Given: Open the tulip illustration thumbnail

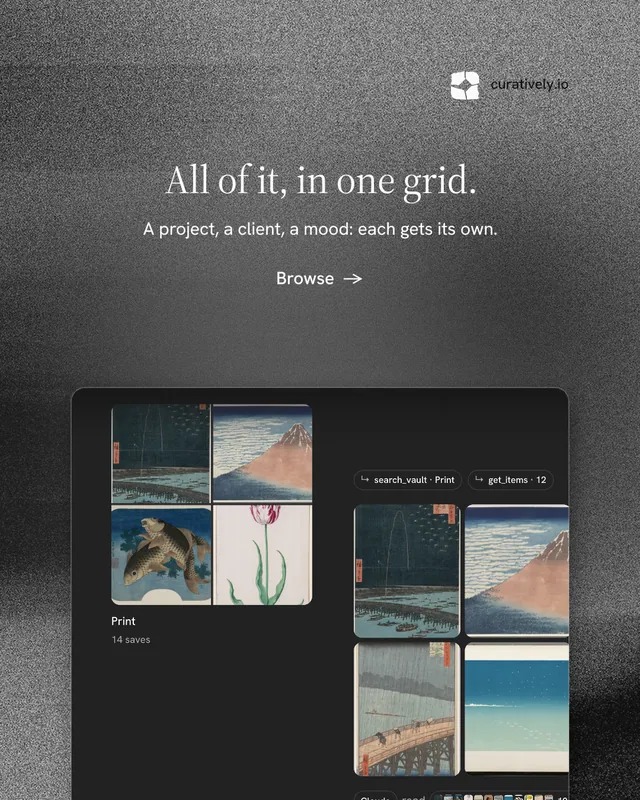Looking at the screenshot, I should pos(262,555).
